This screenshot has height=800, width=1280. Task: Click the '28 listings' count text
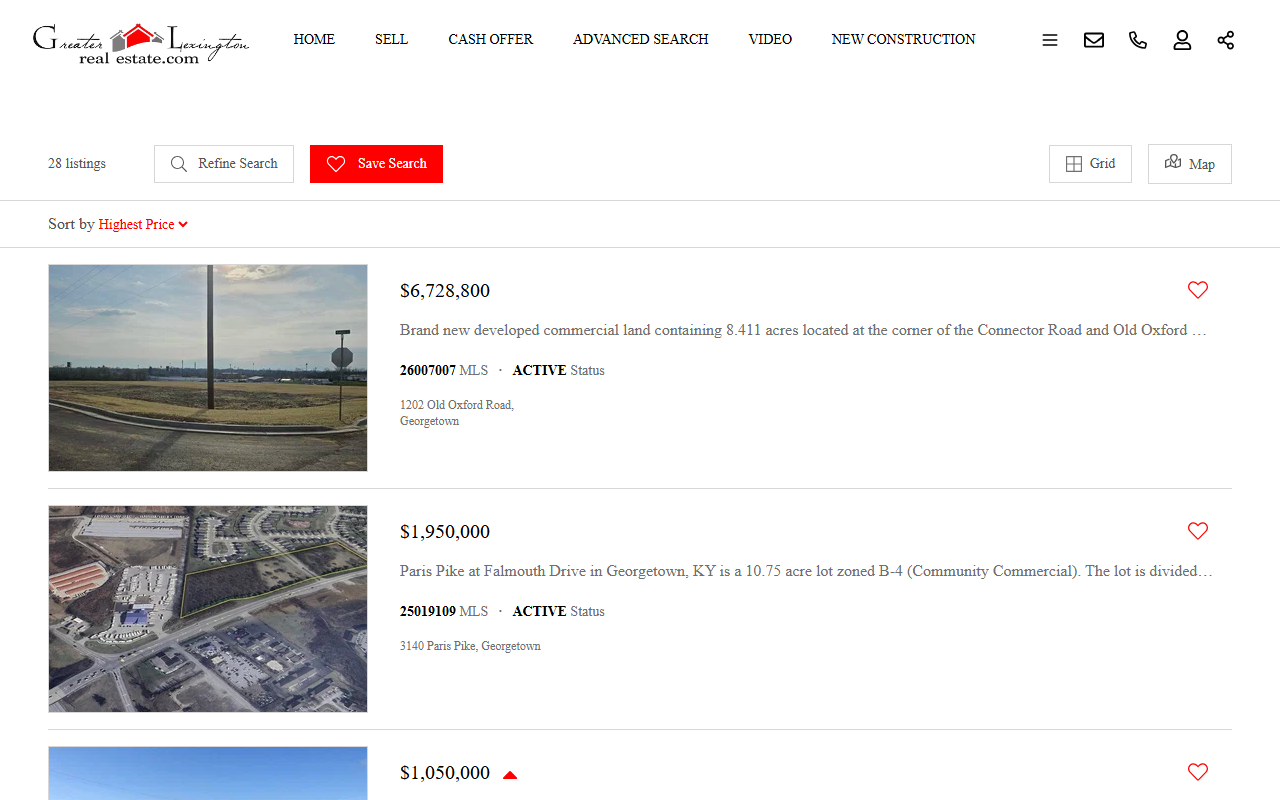[77, 164]
